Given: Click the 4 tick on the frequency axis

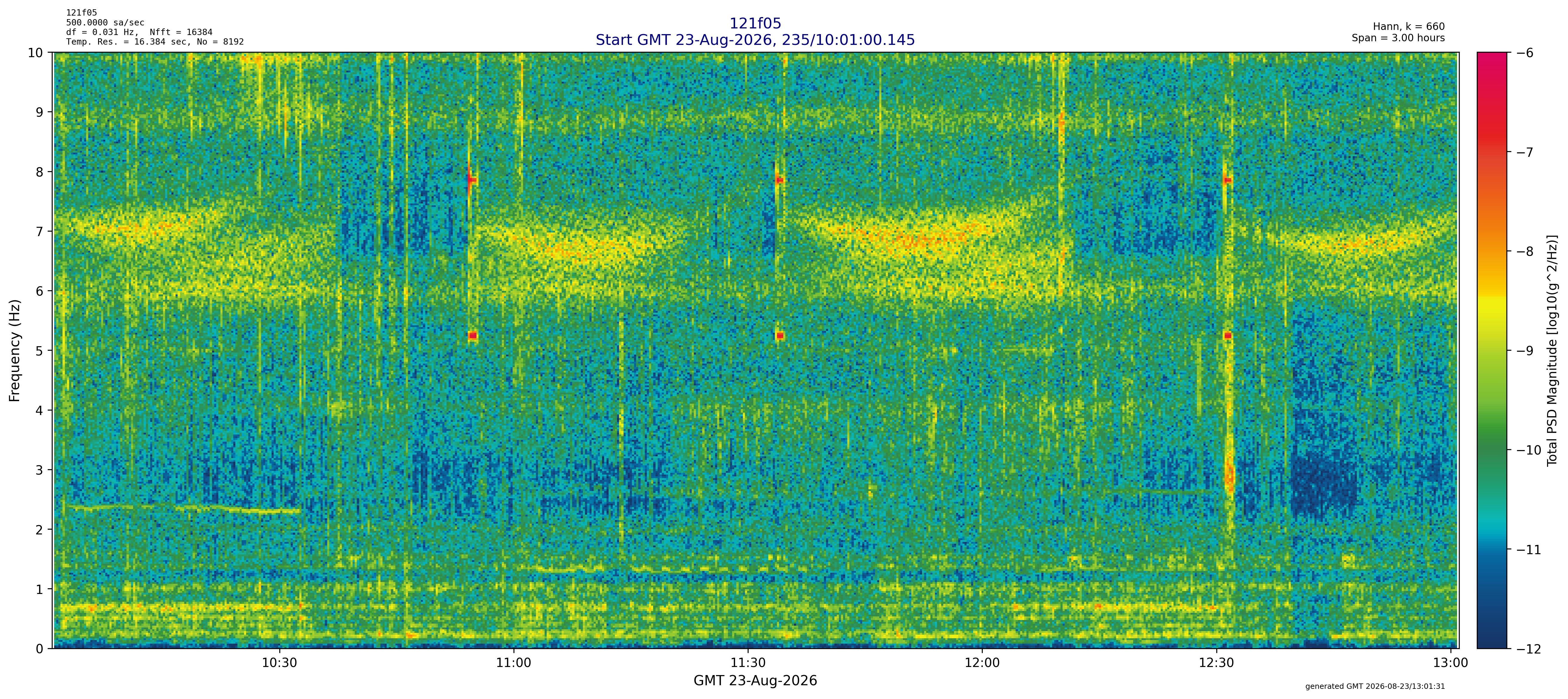Looking at the screenshot, I should point(40,410).
